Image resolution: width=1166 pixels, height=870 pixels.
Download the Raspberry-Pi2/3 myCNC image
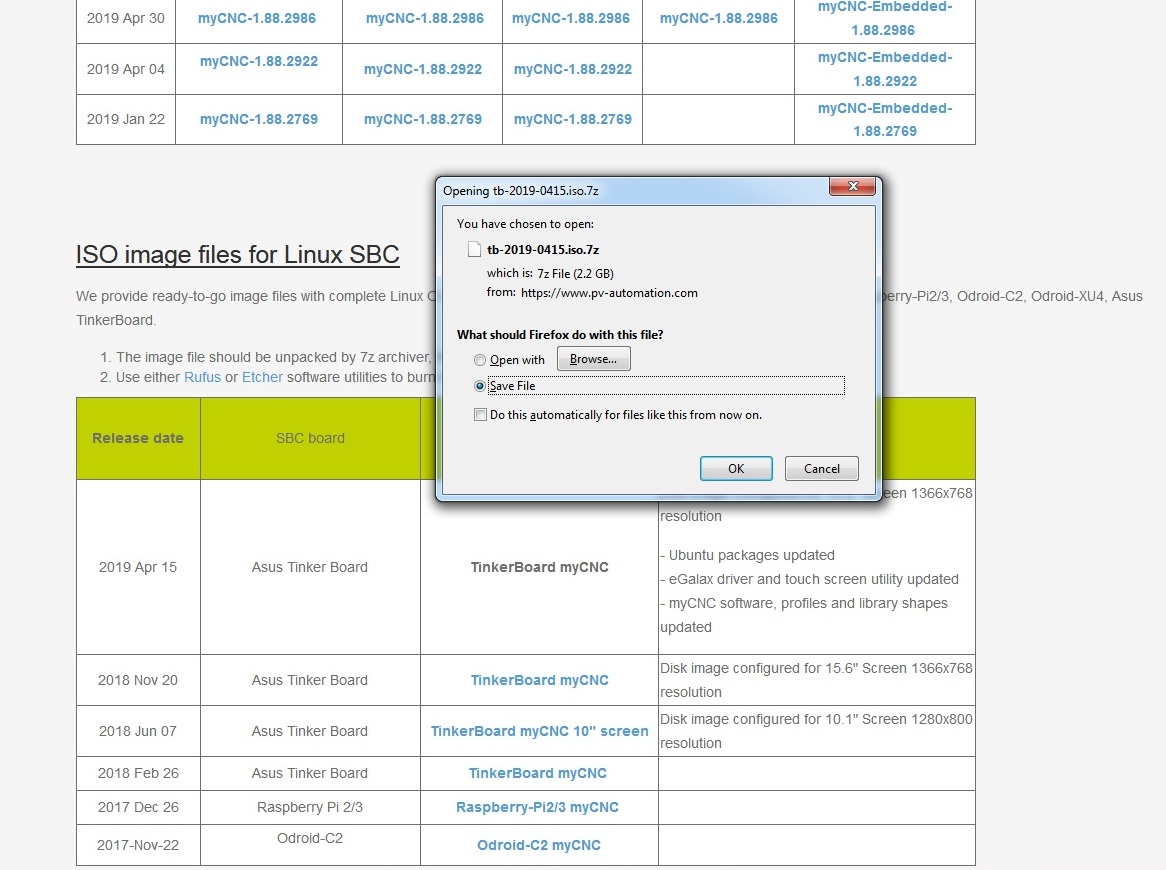coord(537,807)
